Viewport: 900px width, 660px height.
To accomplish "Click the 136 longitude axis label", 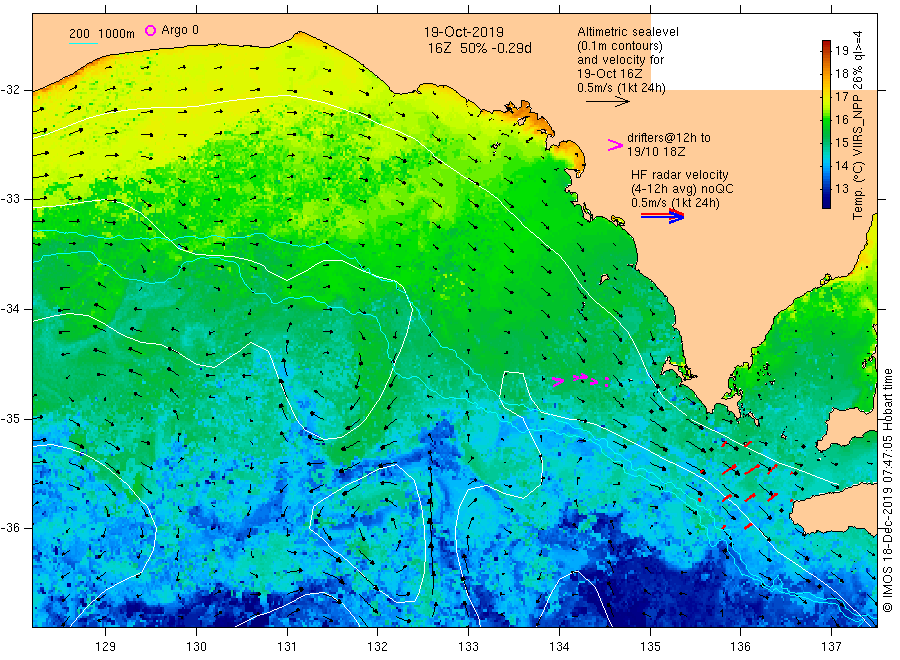I will [740, 647].
